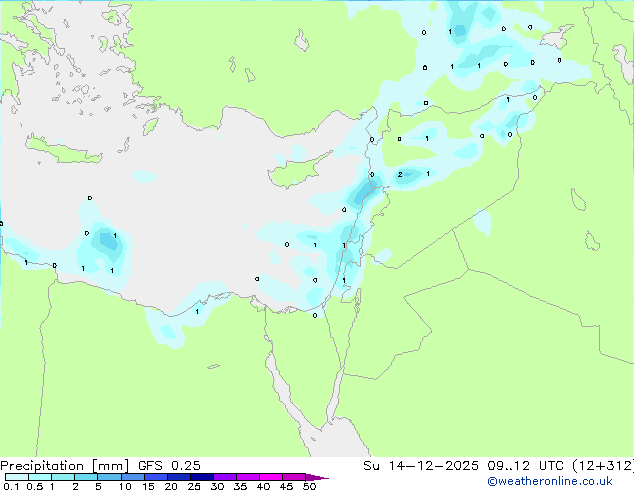
Task: Click the "10" legend scale label
Action: click(x=125, y=486)
